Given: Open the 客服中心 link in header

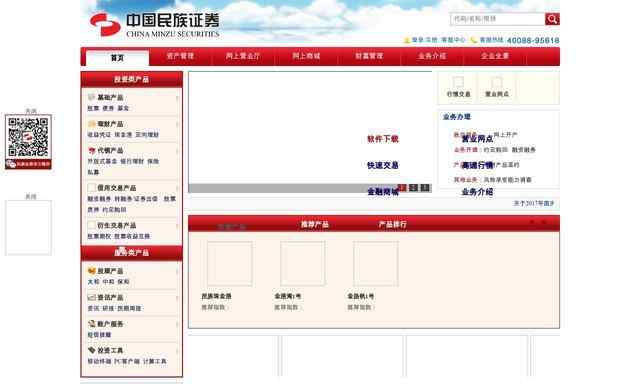Looking at the screenshot, I should [453, 40].
